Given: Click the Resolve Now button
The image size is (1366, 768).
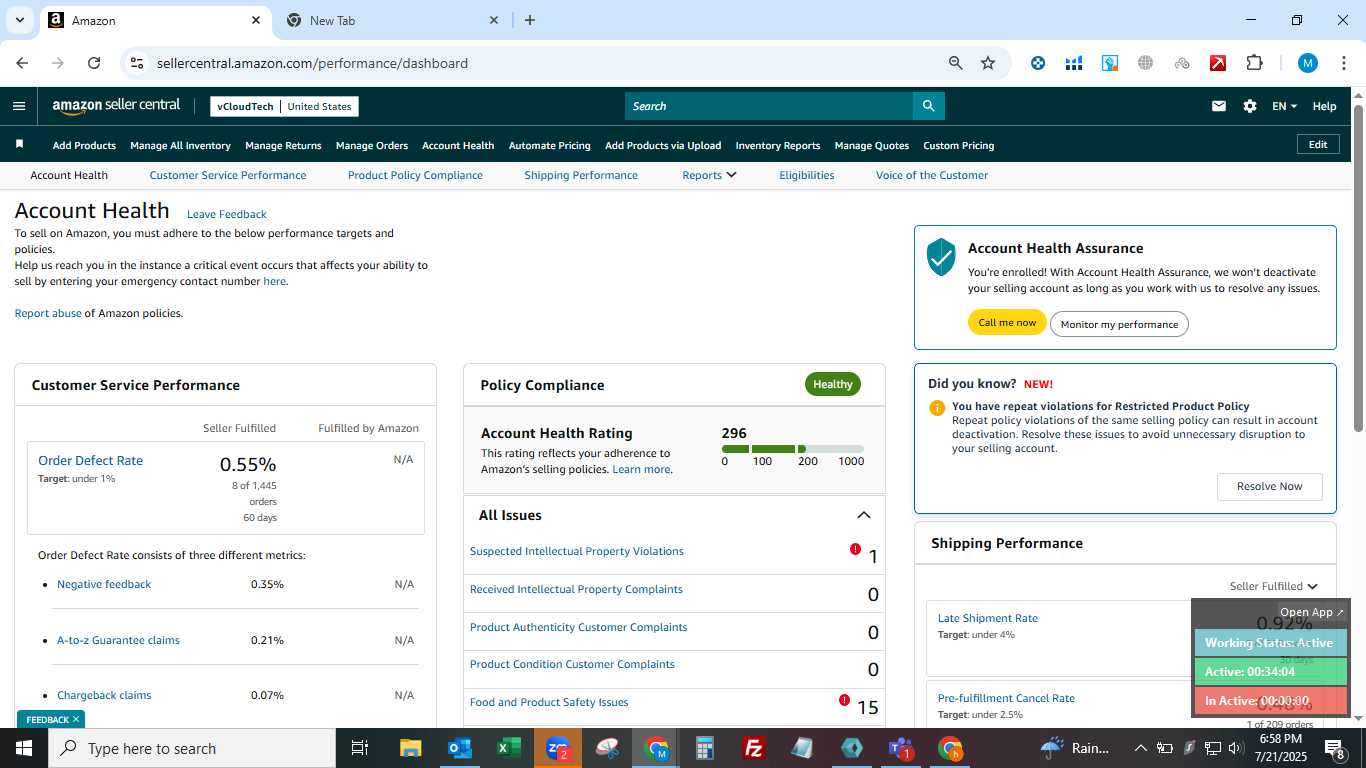Looking at the screenshot, I should pos(1270,486).
